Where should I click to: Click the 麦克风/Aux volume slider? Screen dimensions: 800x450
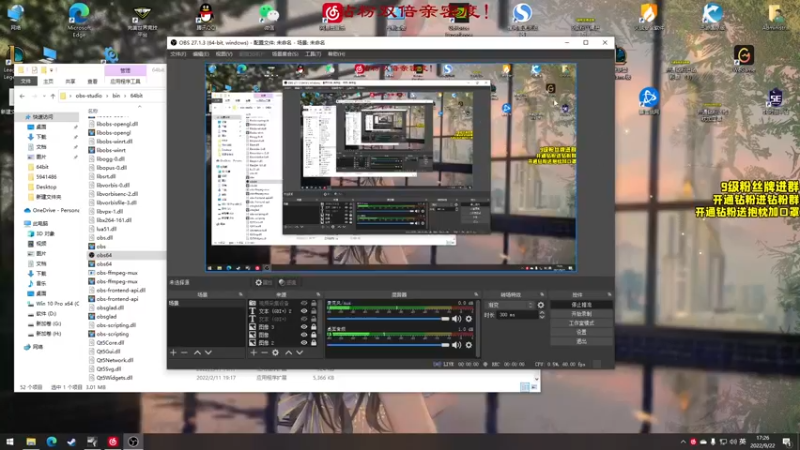(x=388, y=319)
